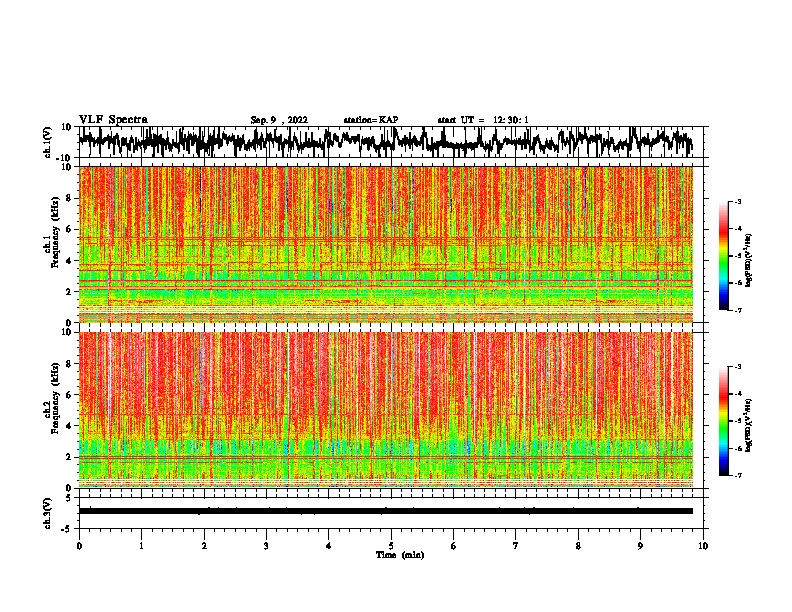The width and height of the screenshot is (792, 612).
Task: Click the "Time (min)" x-axis label
Action: (400, 555)
